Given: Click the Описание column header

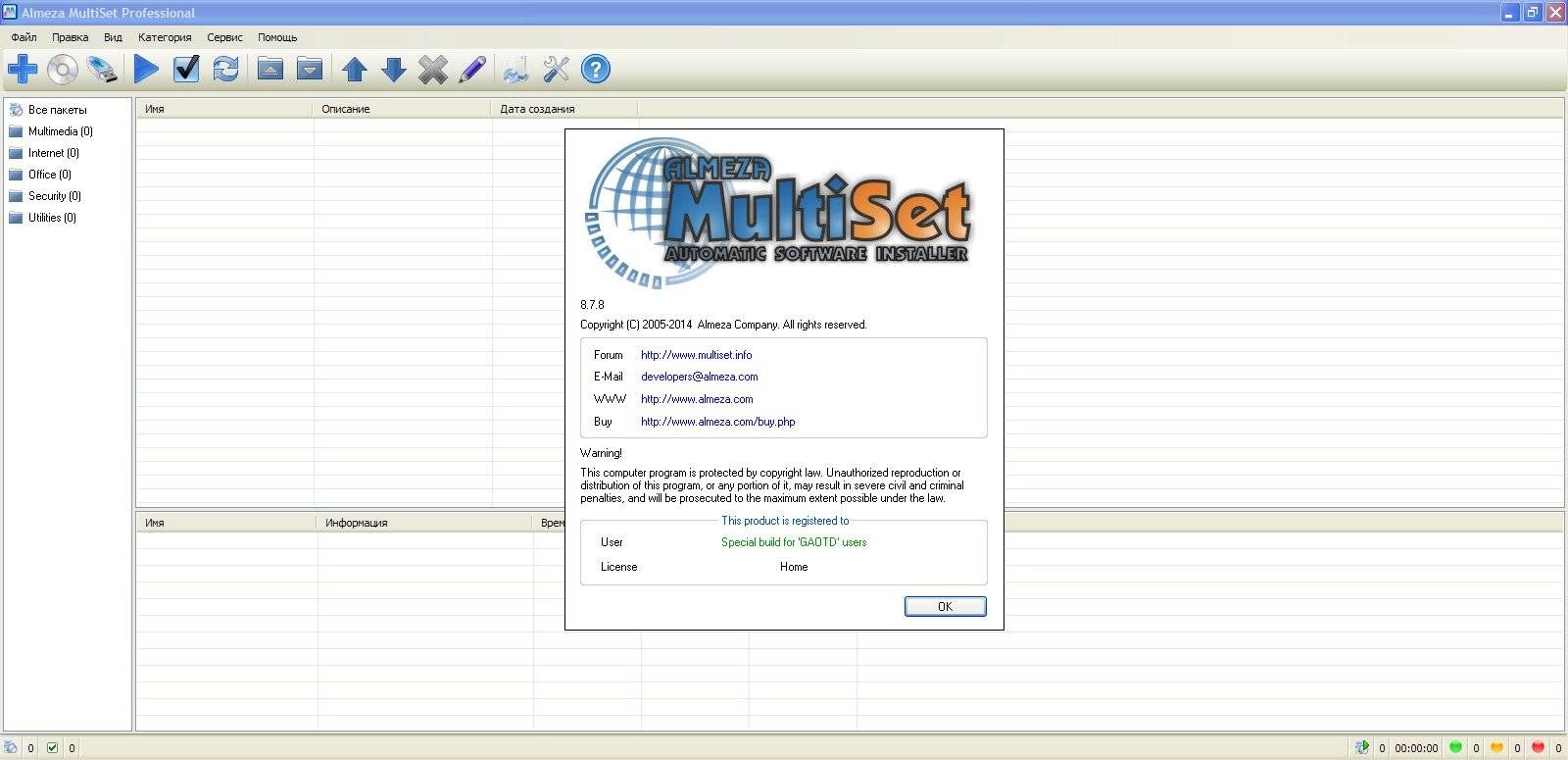Looking at the screenshot, I should 401,109.
